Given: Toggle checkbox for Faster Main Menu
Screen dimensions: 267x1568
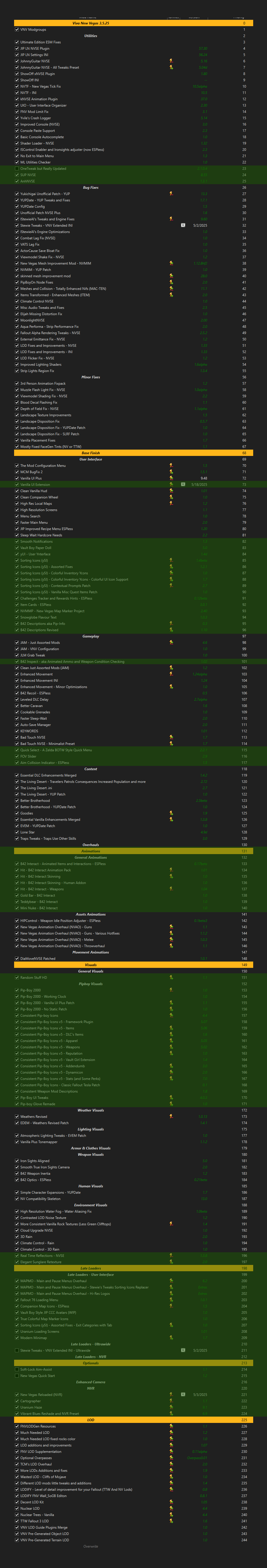Looking at the screenshot, I should (x=16, y=522).
